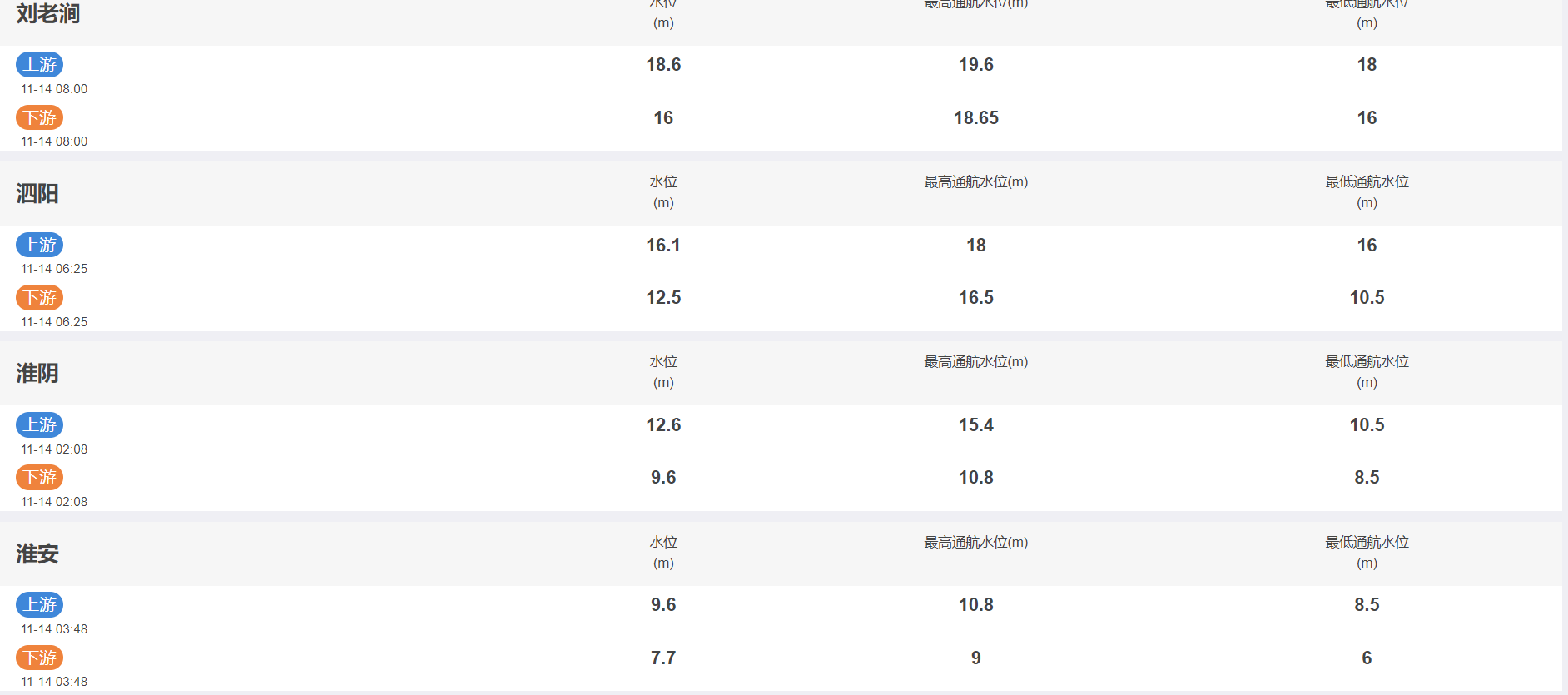Click 淮阴 下游 timestamp 11-14 02:08
1568x695 pixels.
click(x=54, y=502)
